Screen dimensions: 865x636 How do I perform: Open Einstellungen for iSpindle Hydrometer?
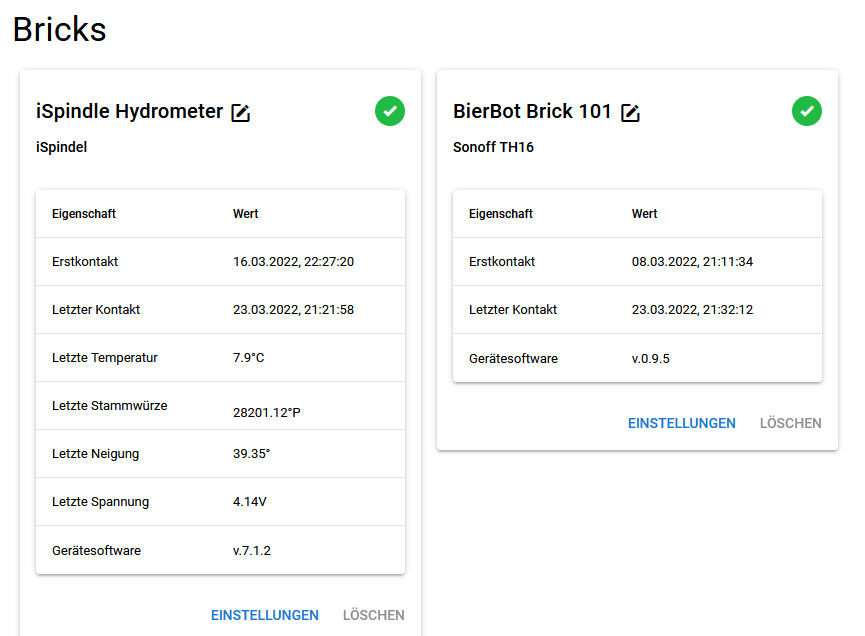[x=265, y=615]
